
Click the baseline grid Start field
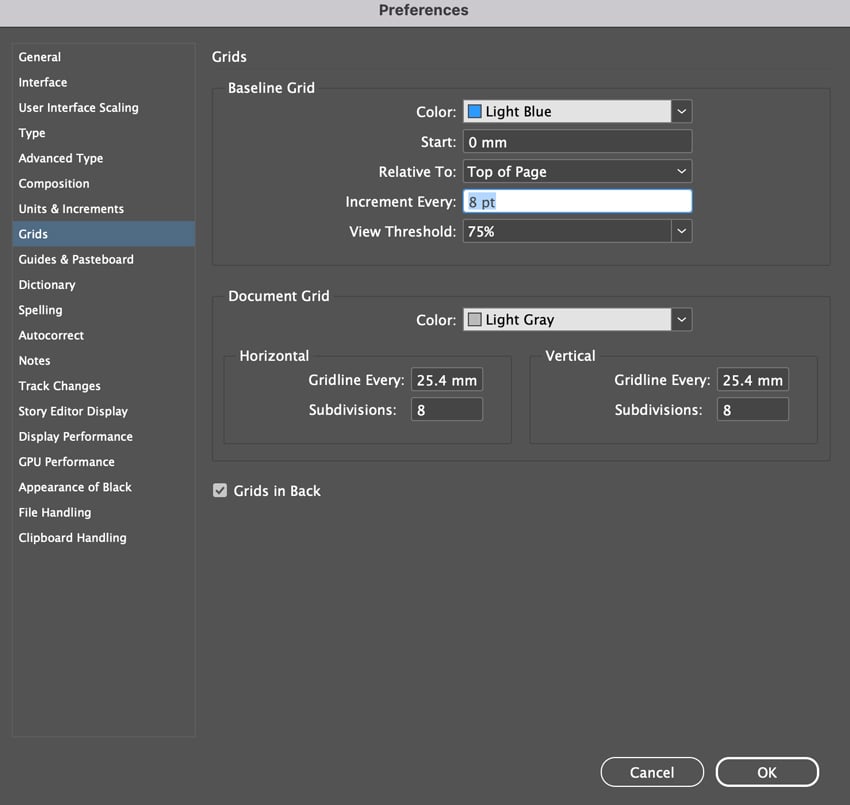pos(577,142)
